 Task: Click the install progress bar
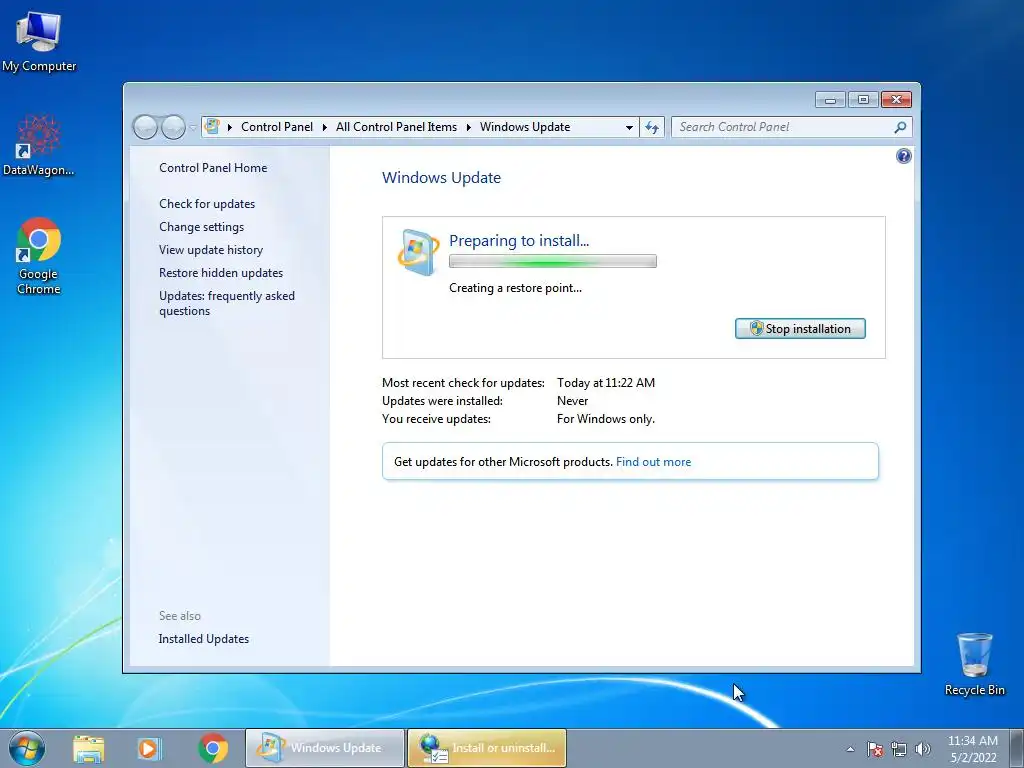(552, 261)
